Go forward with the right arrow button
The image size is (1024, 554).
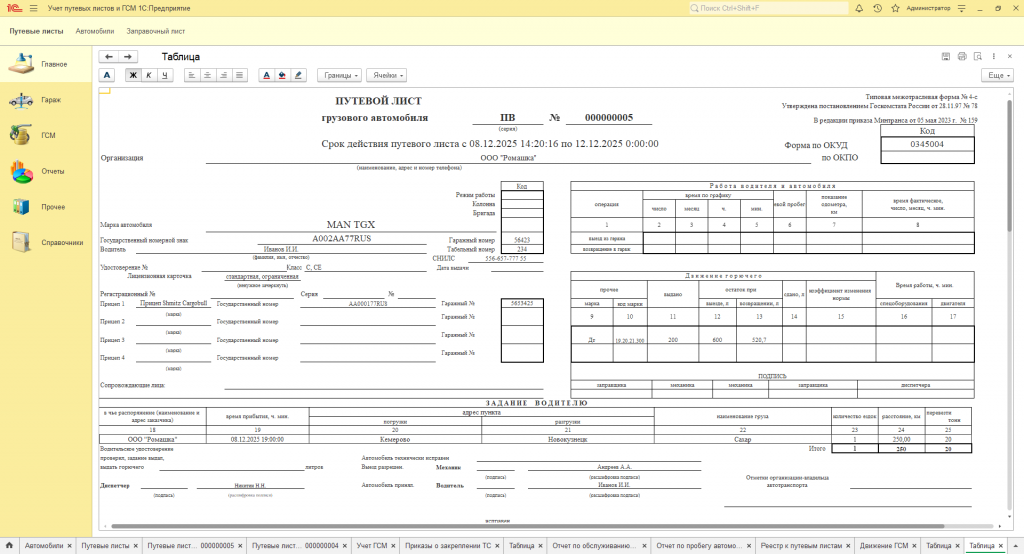coord(128,57)
